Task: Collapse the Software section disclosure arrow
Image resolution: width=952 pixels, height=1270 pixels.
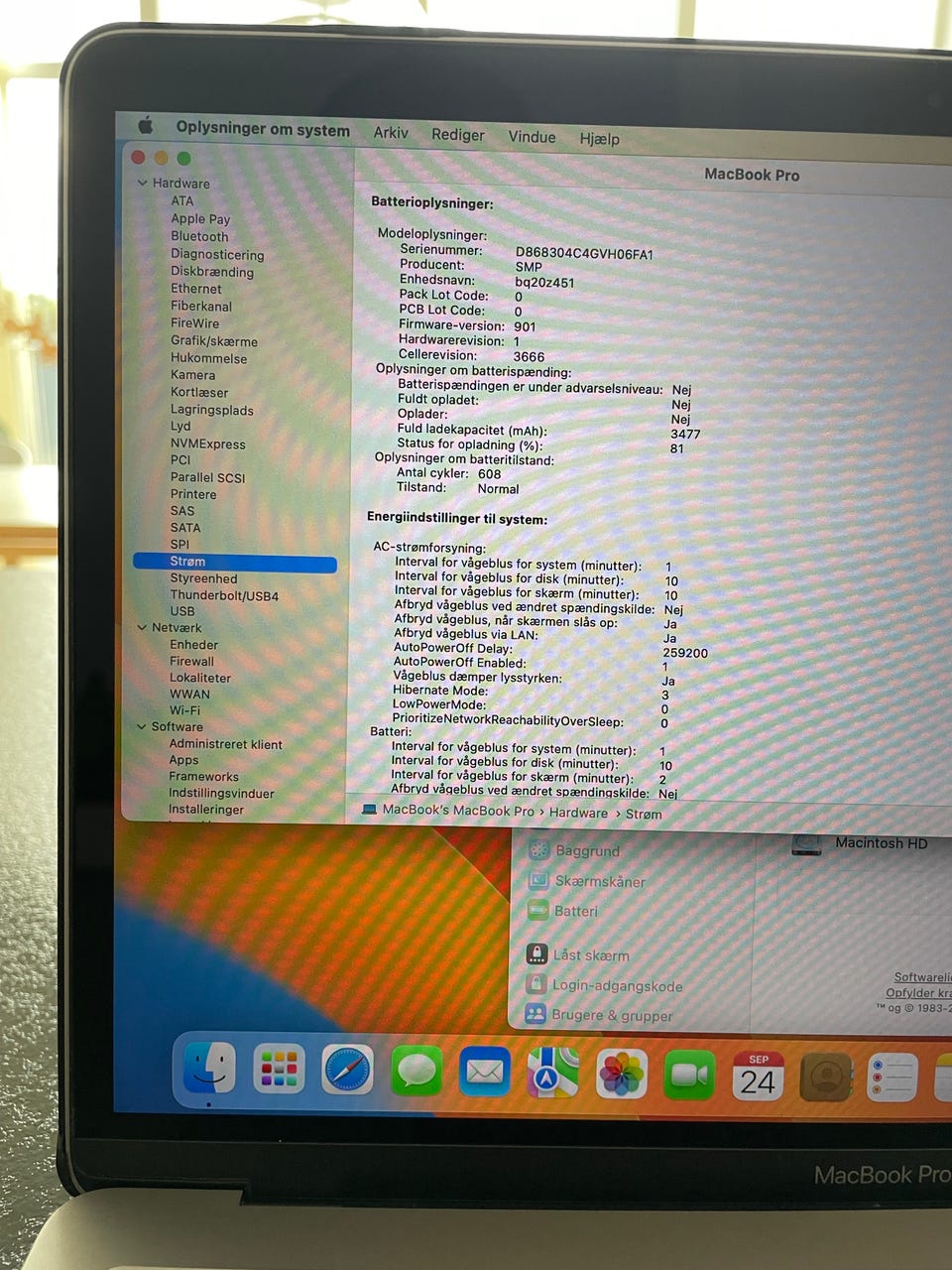Action: [141, 726]
